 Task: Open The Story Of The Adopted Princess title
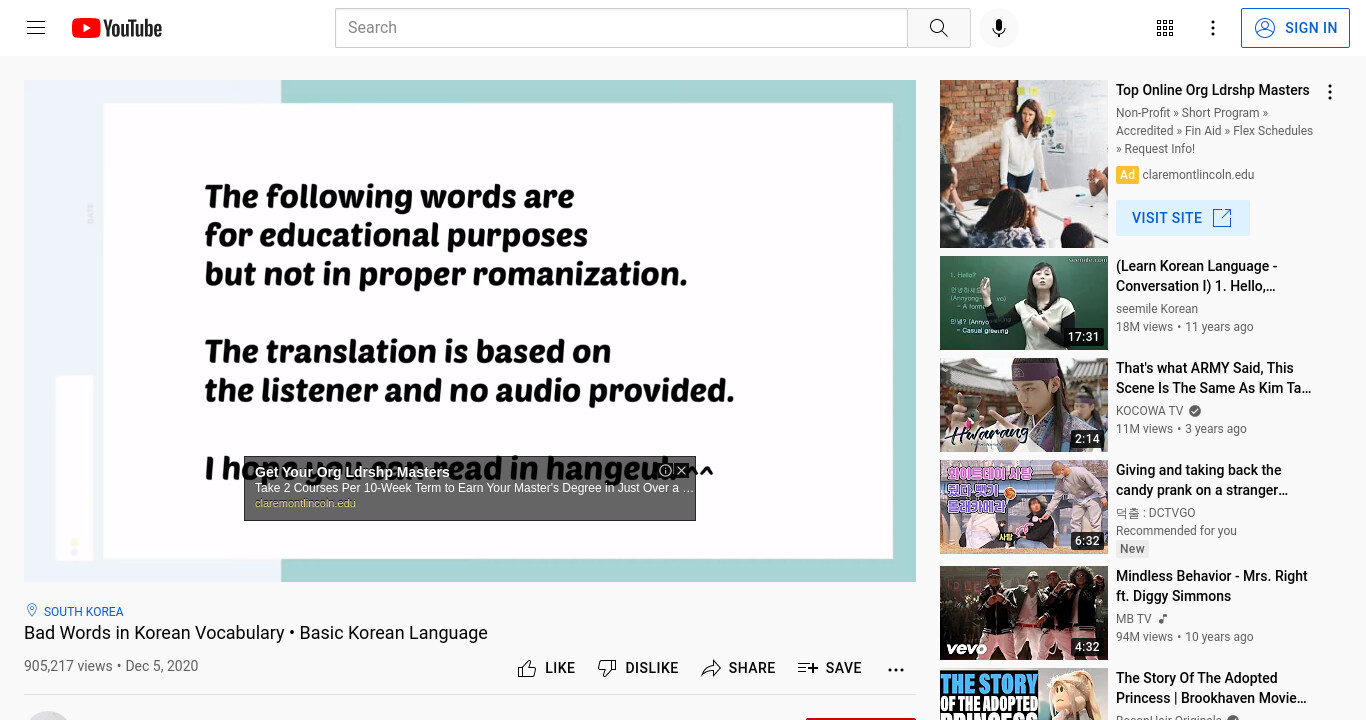click(1211, 688)
